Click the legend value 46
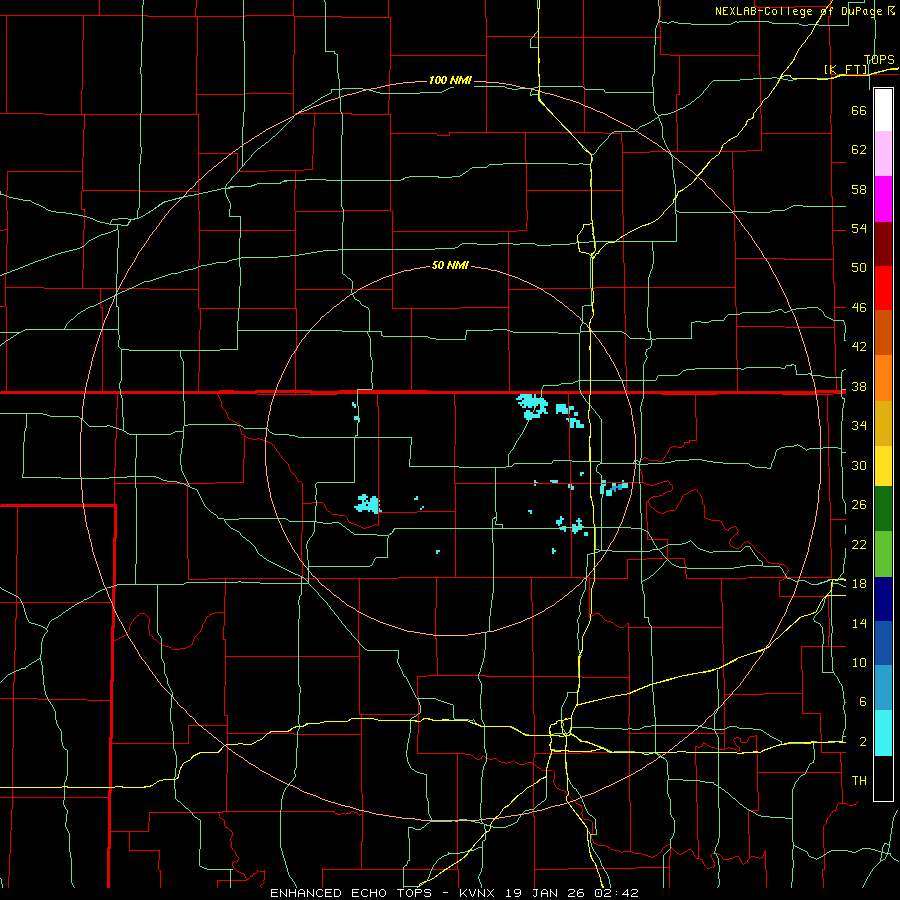The image size is (900, 900). tap(859, 308)
